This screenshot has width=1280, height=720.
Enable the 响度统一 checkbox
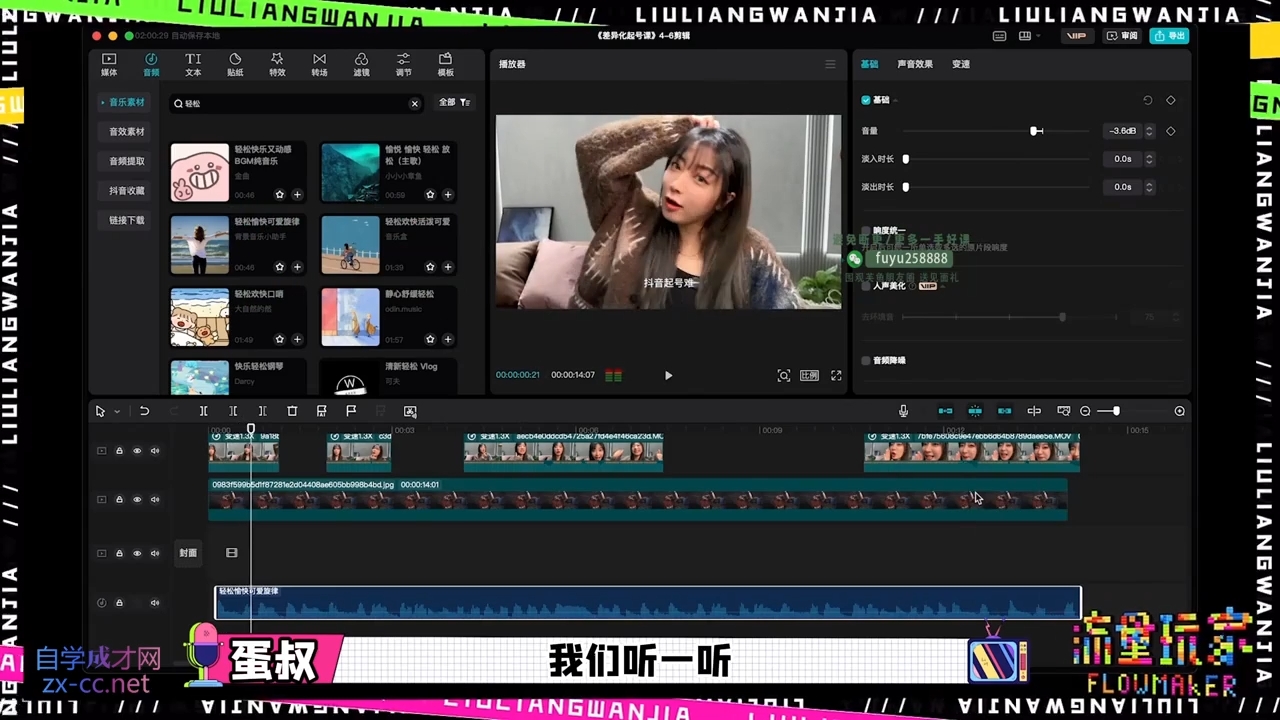point(866,231)
